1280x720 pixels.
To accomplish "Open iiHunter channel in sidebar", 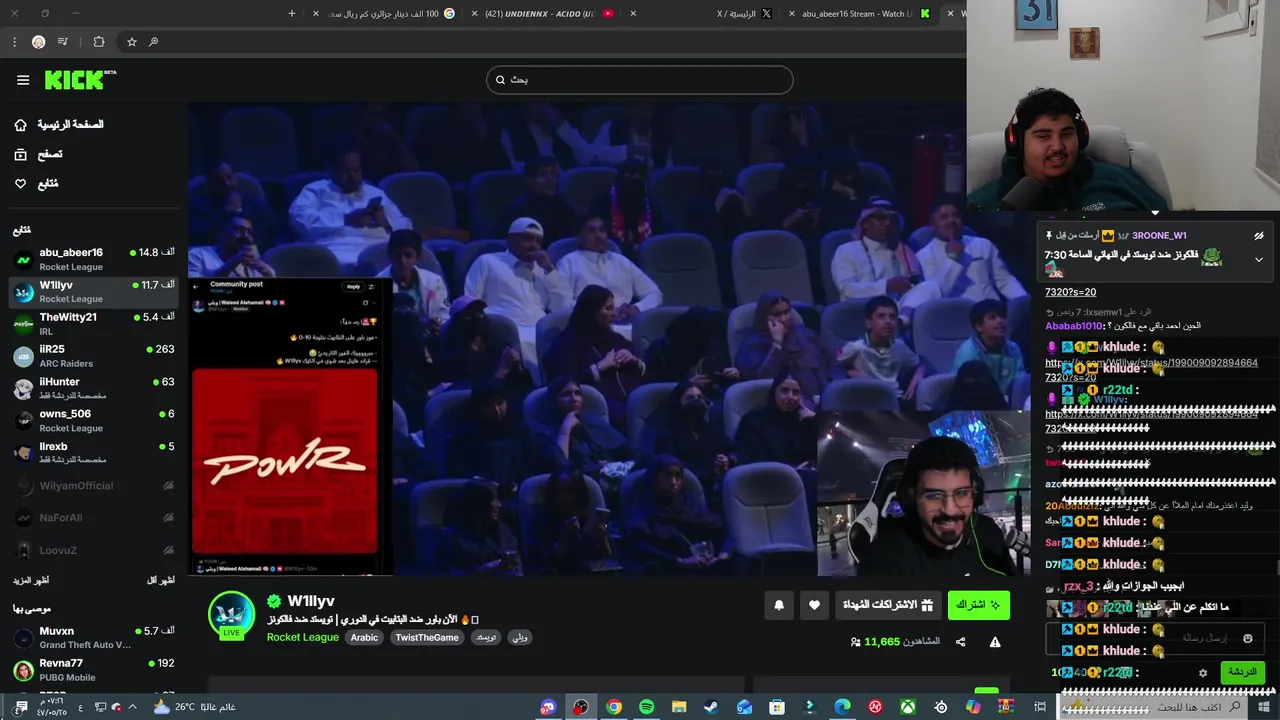I will pos(94,389).
